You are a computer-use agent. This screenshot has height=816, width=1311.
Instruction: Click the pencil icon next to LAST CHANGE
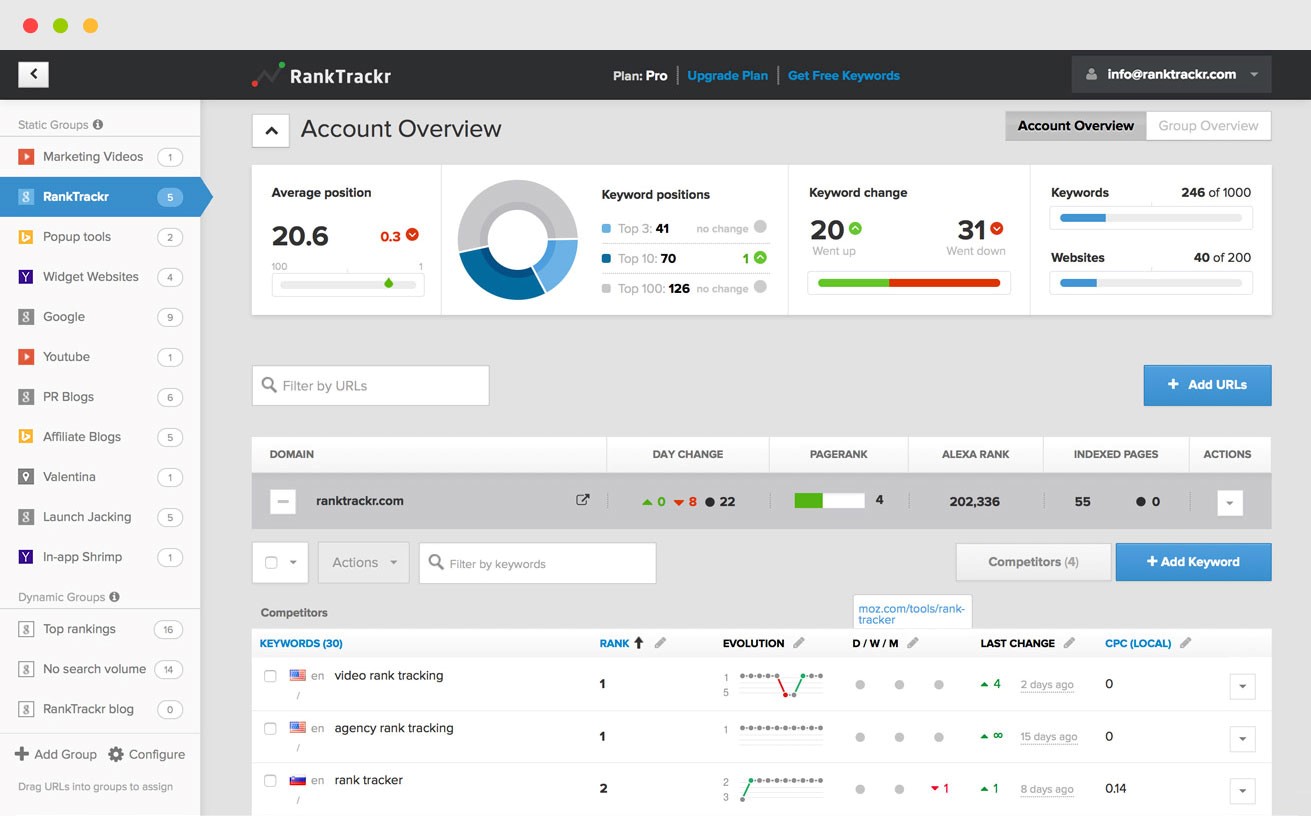pos(1069,643)
